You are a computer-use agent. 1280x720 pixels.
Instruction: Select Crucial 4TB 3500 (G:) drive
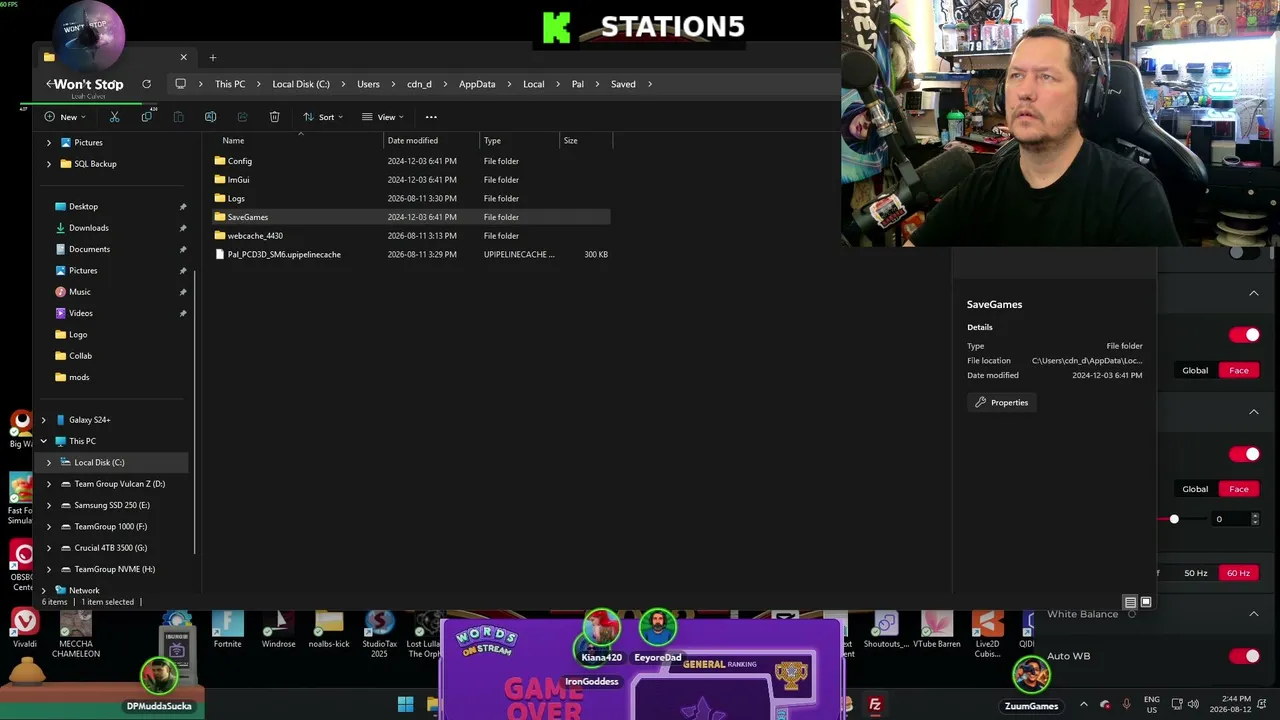point(110,548)
